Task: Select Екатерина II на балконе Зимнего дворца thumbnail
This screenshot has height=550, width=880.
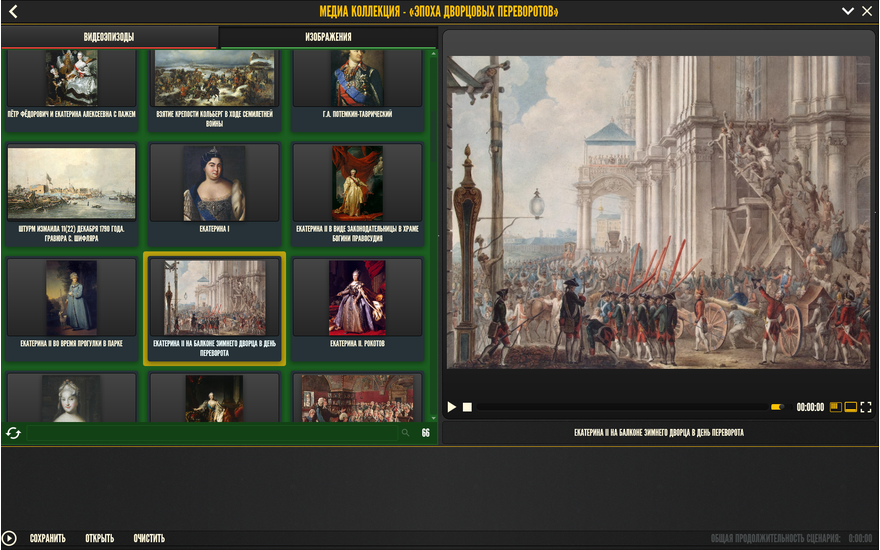Action: pyautogui.click(x=214, y=309)
